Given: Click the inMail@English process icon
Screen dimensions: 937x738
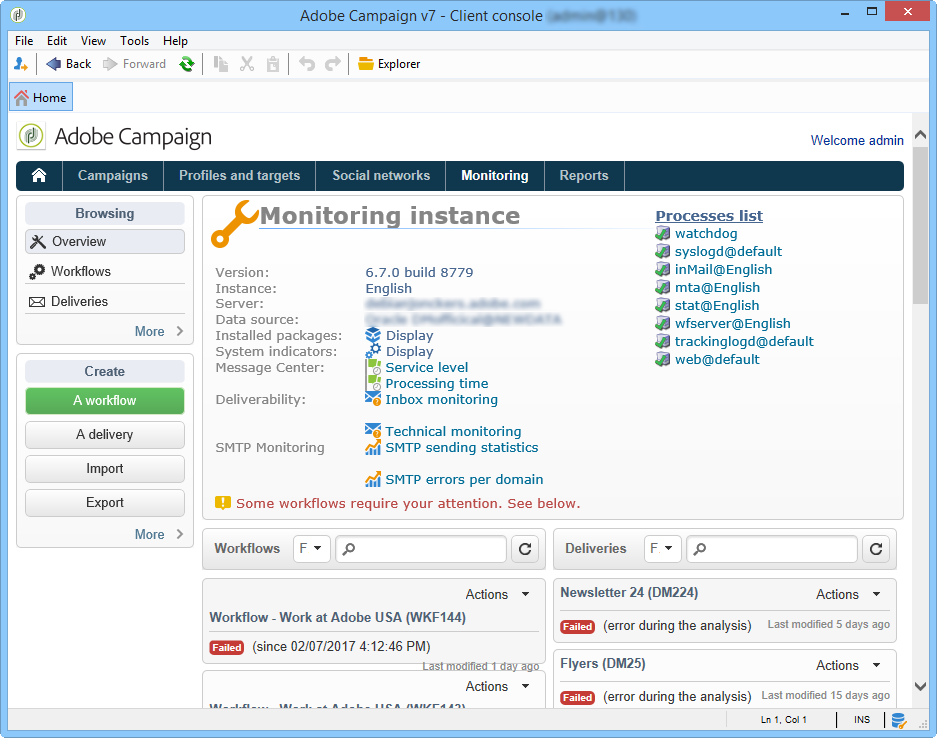Looking at the screenshot, I should pyautogui.click(x=663, y=270).
